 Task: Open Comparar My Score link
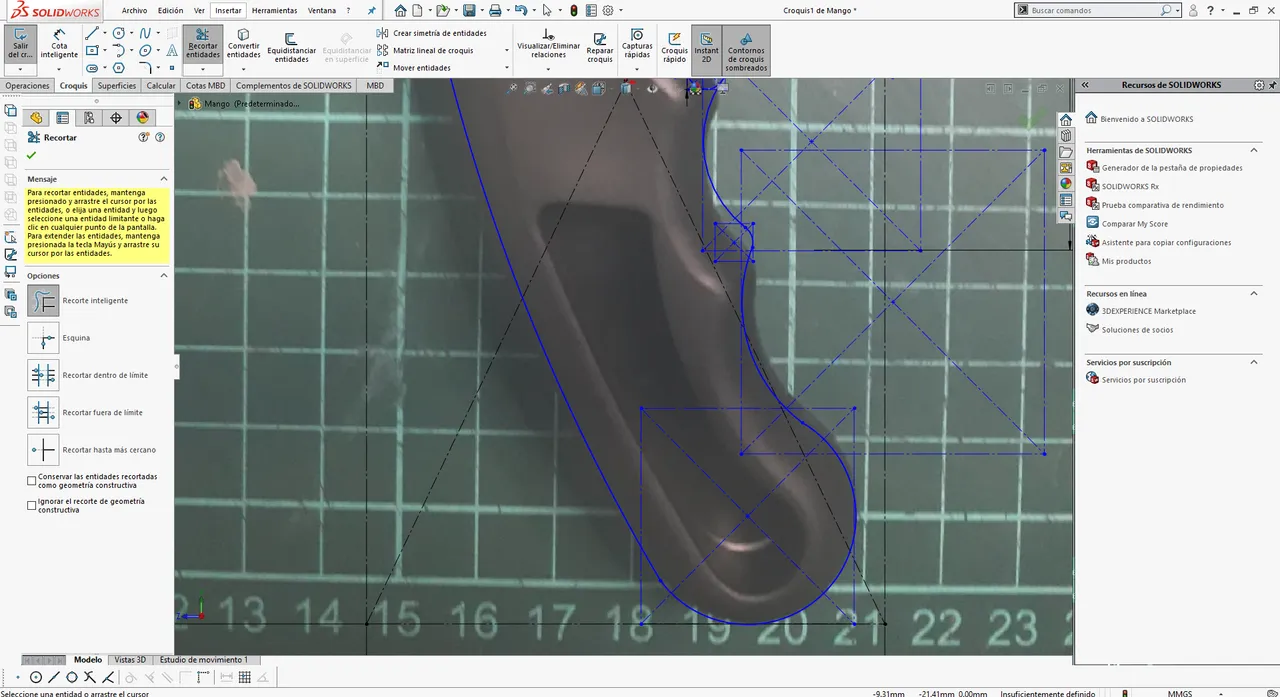[1134, 224]
